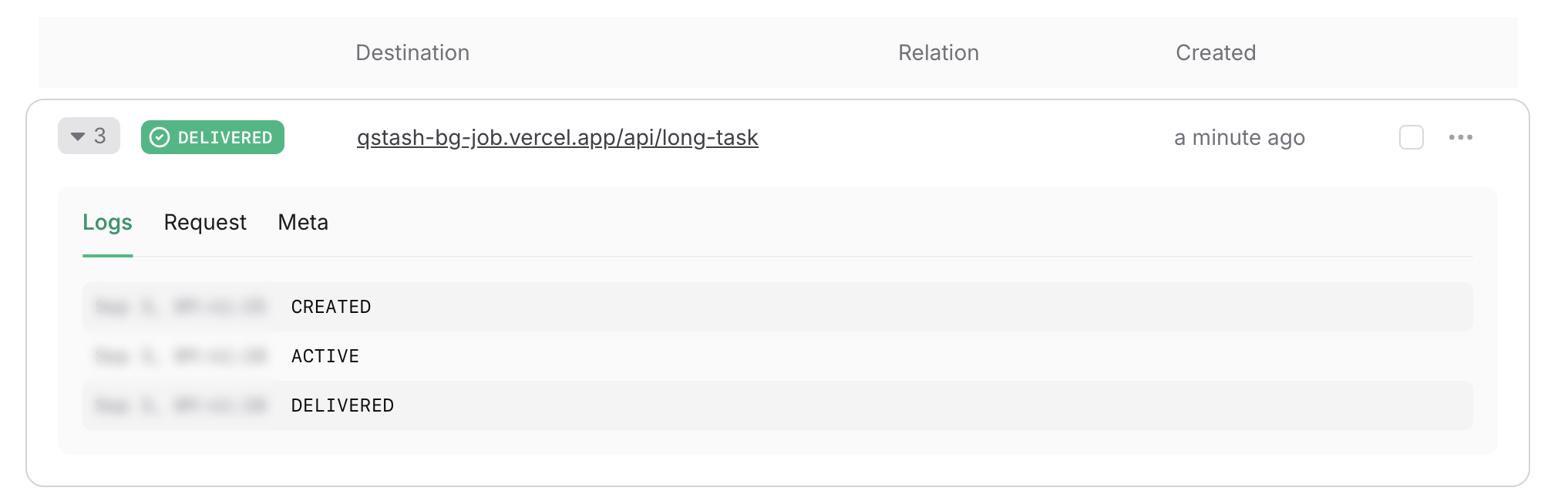Viewport: 1568px width, 501px height.
Task: Click the 'a minute ago' timestamp
Action: click(1240, 138)
